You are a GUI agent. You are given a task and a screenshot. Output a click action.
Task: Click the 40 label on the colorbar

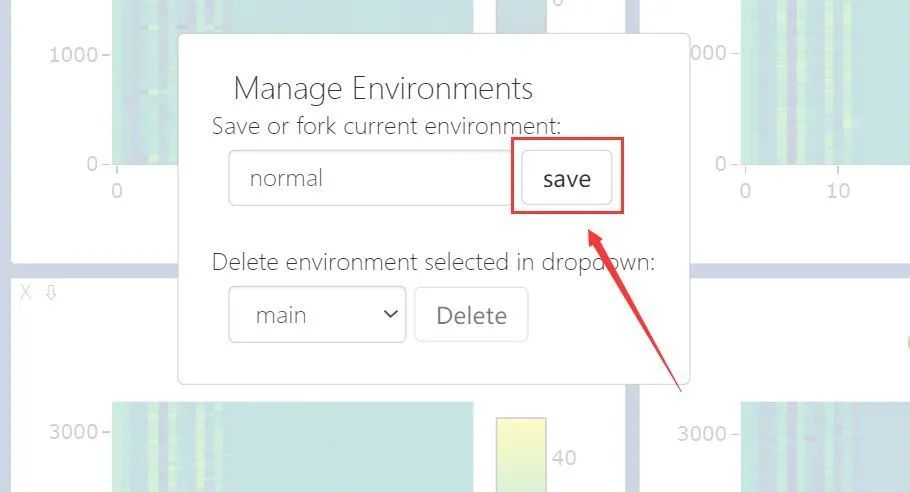pos(564,458)
